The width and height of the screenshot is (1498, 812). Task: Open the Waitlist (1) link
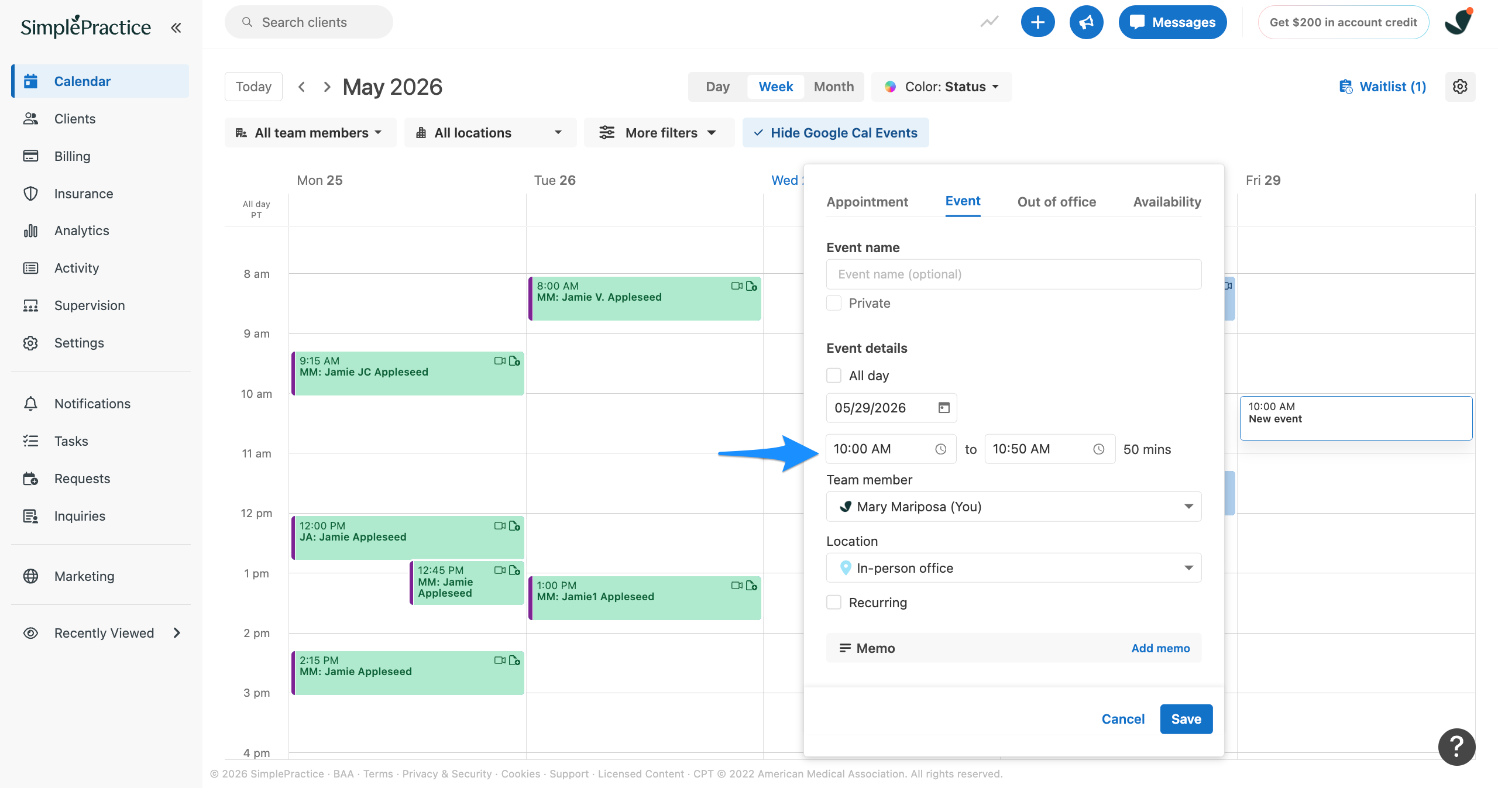1383,87
